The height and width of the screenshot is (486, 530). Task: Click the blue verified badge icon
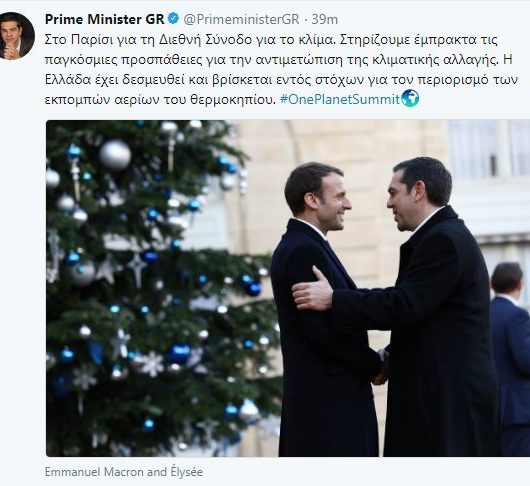pos(173,19)
